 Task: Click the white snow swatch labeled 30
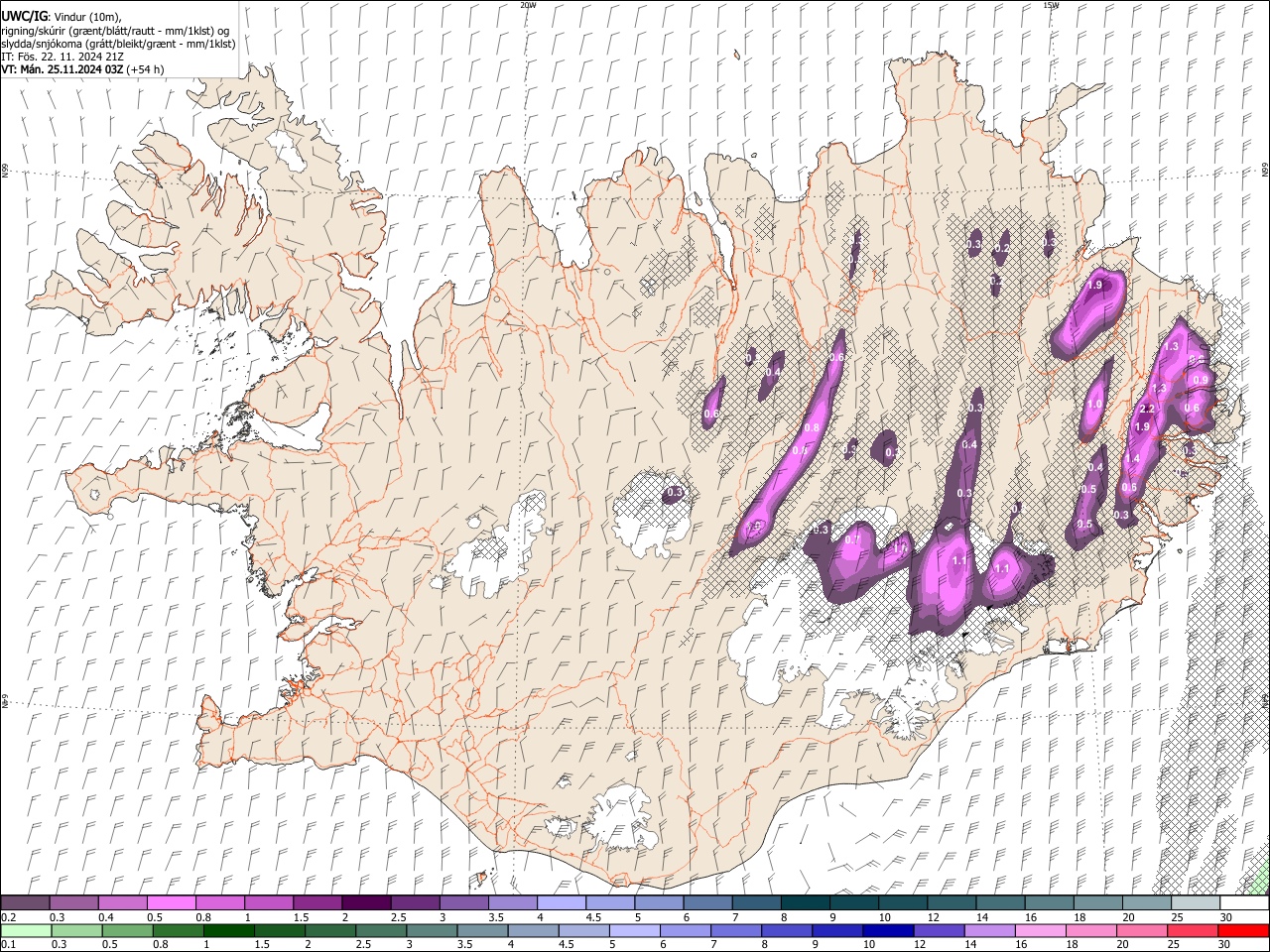[x=1245, y=902]
